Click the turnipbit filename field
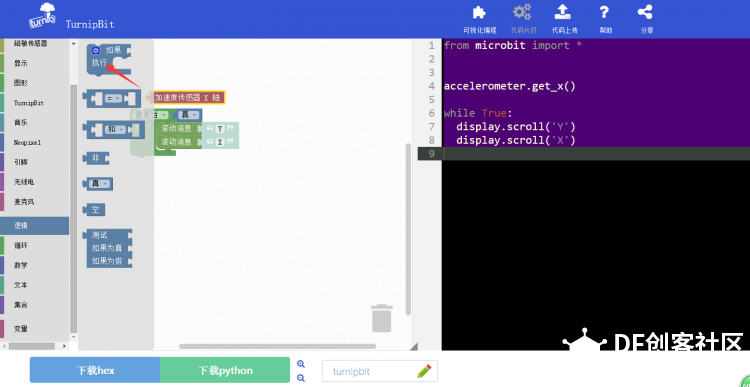Viewport: 750px width, 387px height. click(379, 371)
